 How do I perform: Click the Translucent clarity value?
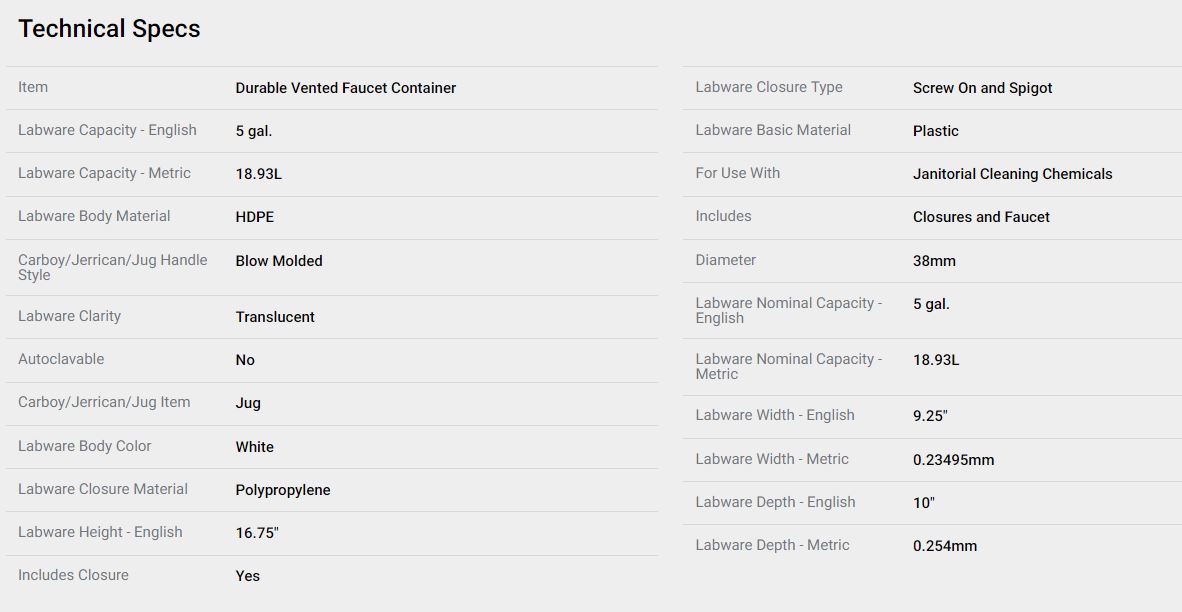(x=275, y=317)
